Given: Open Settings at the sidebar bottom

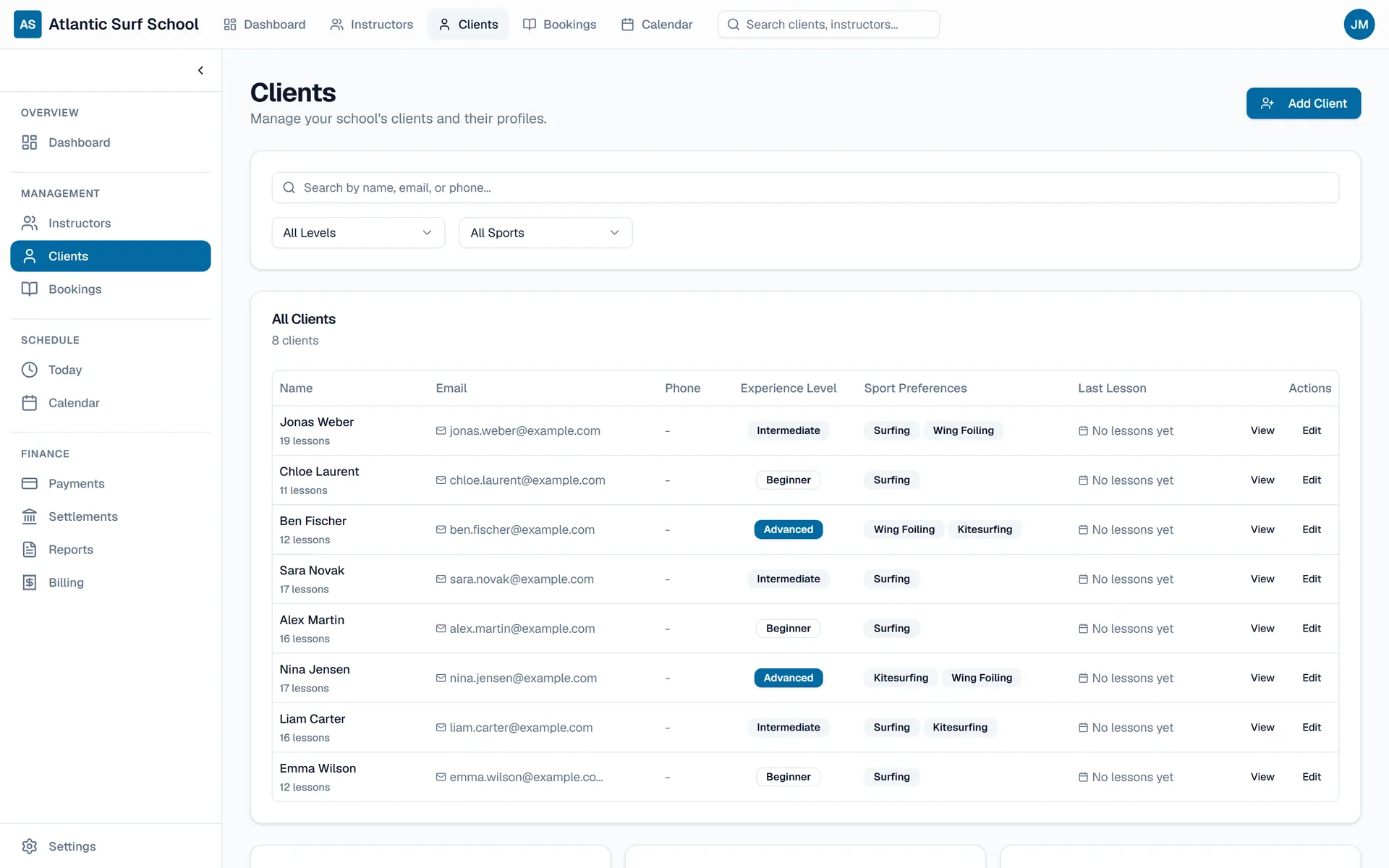Looking at the screenshot, I should pyautogui.click(x=111, y=846).
